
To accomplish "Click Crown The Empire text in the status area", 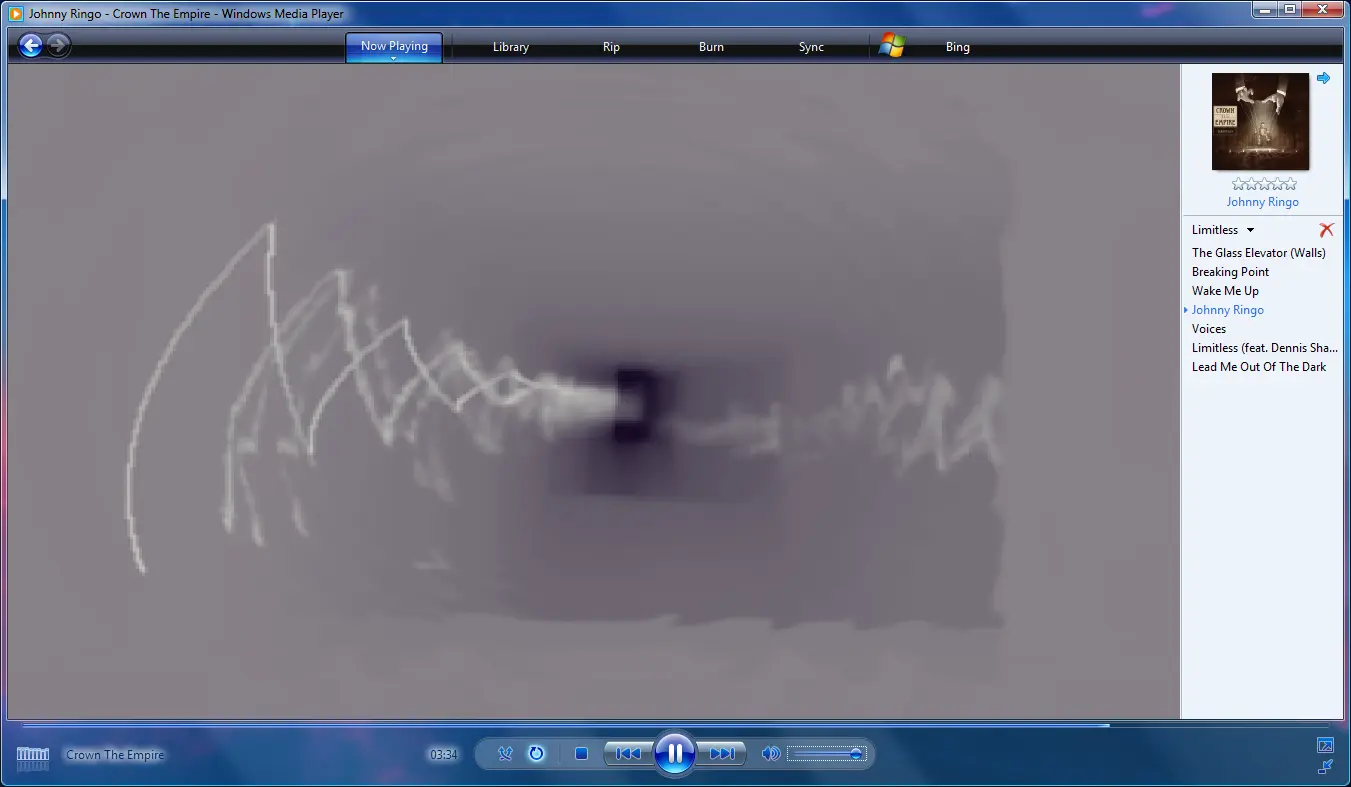I will [x=115, y=755].
